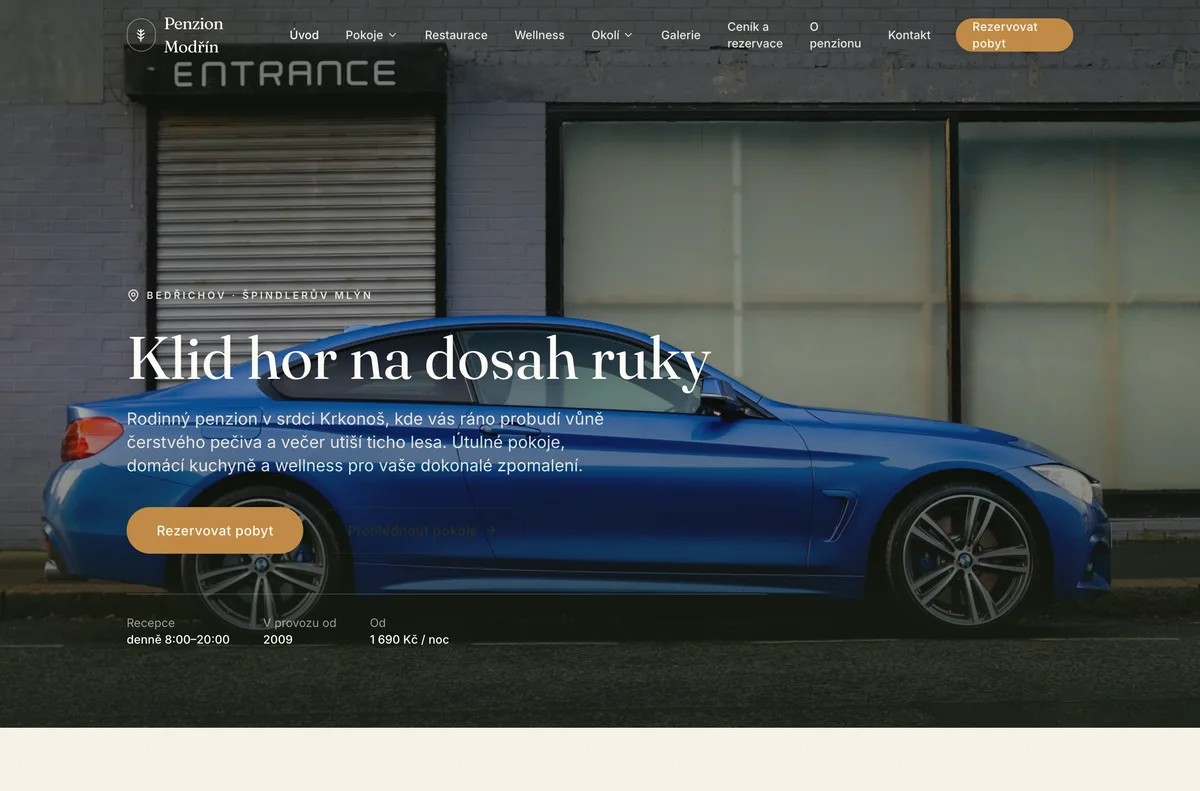The image size is (1200, 791).
Task: Expand the Okolí dropdown menu
Action: 612,35
